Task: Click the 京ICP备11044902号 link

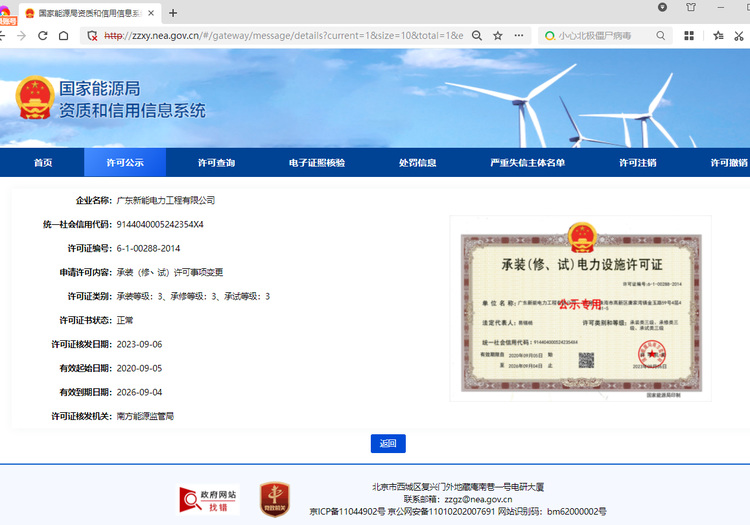Action: pyautogui.click(x=347, y=512)
